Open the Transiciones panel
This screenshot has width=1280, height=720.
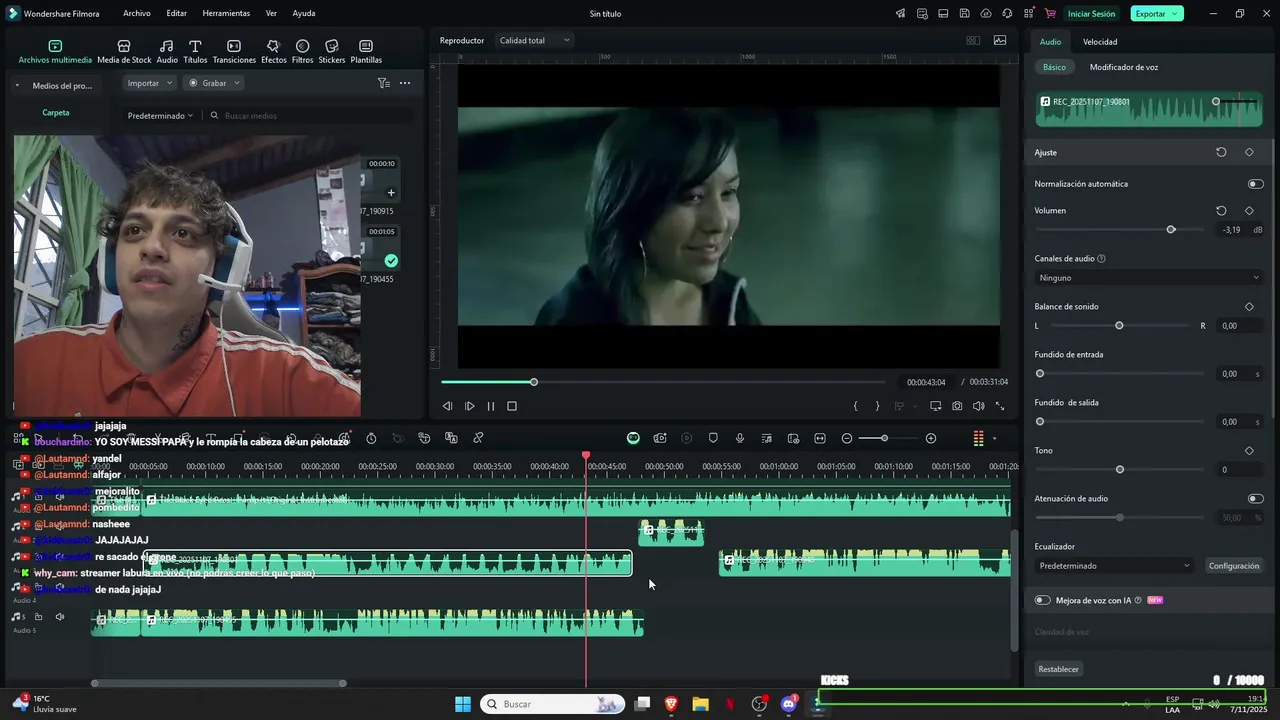[x=234, y=52]
